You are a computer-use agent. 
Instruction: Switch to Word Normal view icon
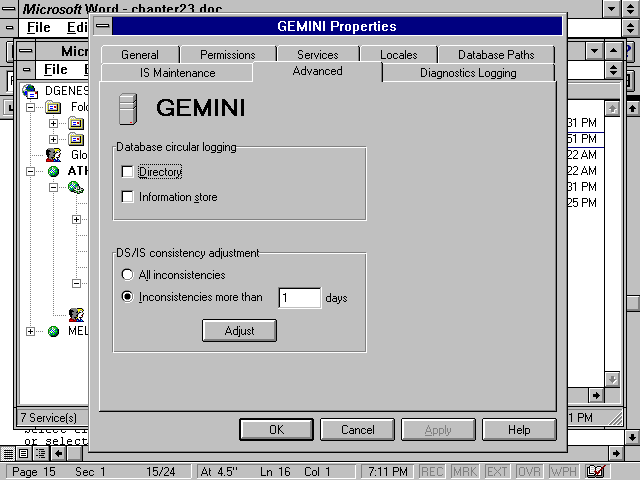(x=8, y=453)
